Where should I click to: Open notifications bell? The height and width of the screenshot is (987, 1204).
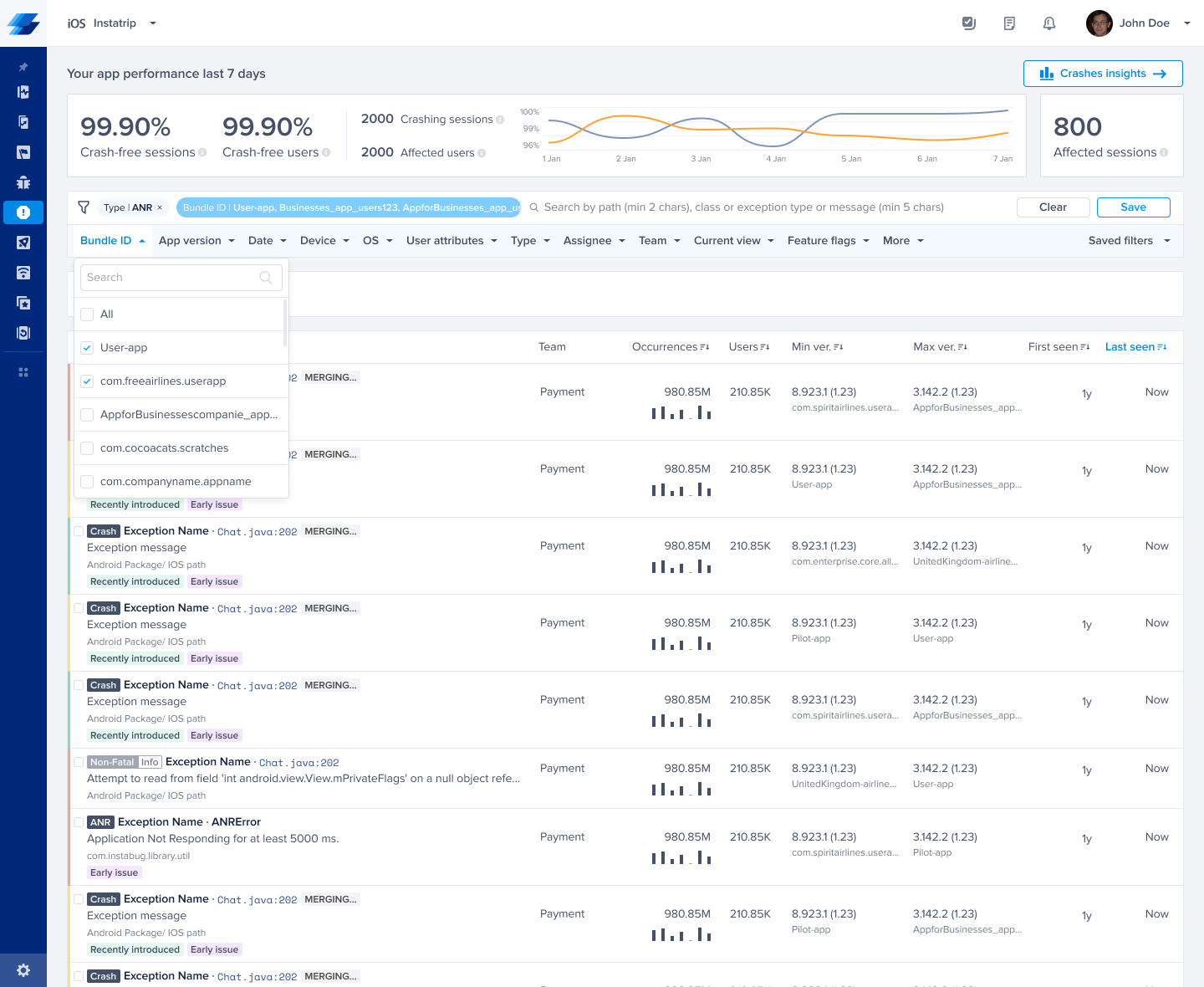(x=1049, y=23)
